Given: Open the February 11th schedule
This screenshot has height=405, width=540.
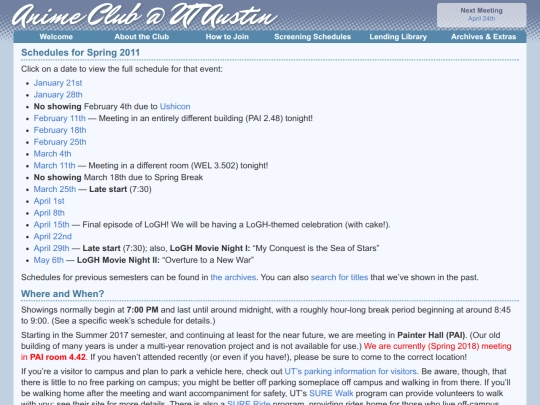Looking at the screenshot, I should click(60, 118).
